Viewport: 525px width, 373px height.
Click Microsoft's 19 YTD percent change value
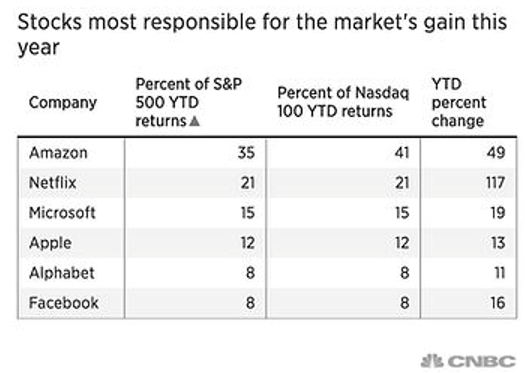point(498,213)
